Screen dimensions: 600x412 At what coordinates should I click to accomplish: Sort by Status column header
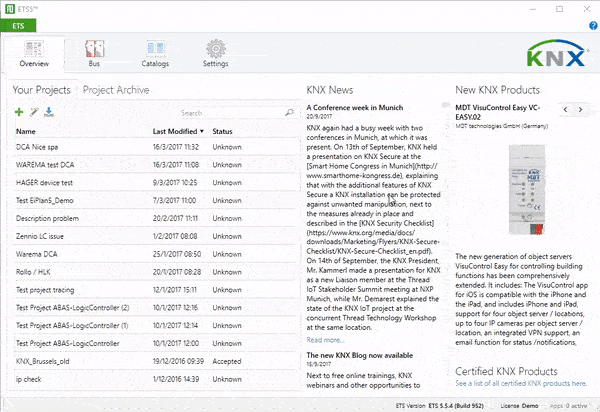[x=222, y=131]
